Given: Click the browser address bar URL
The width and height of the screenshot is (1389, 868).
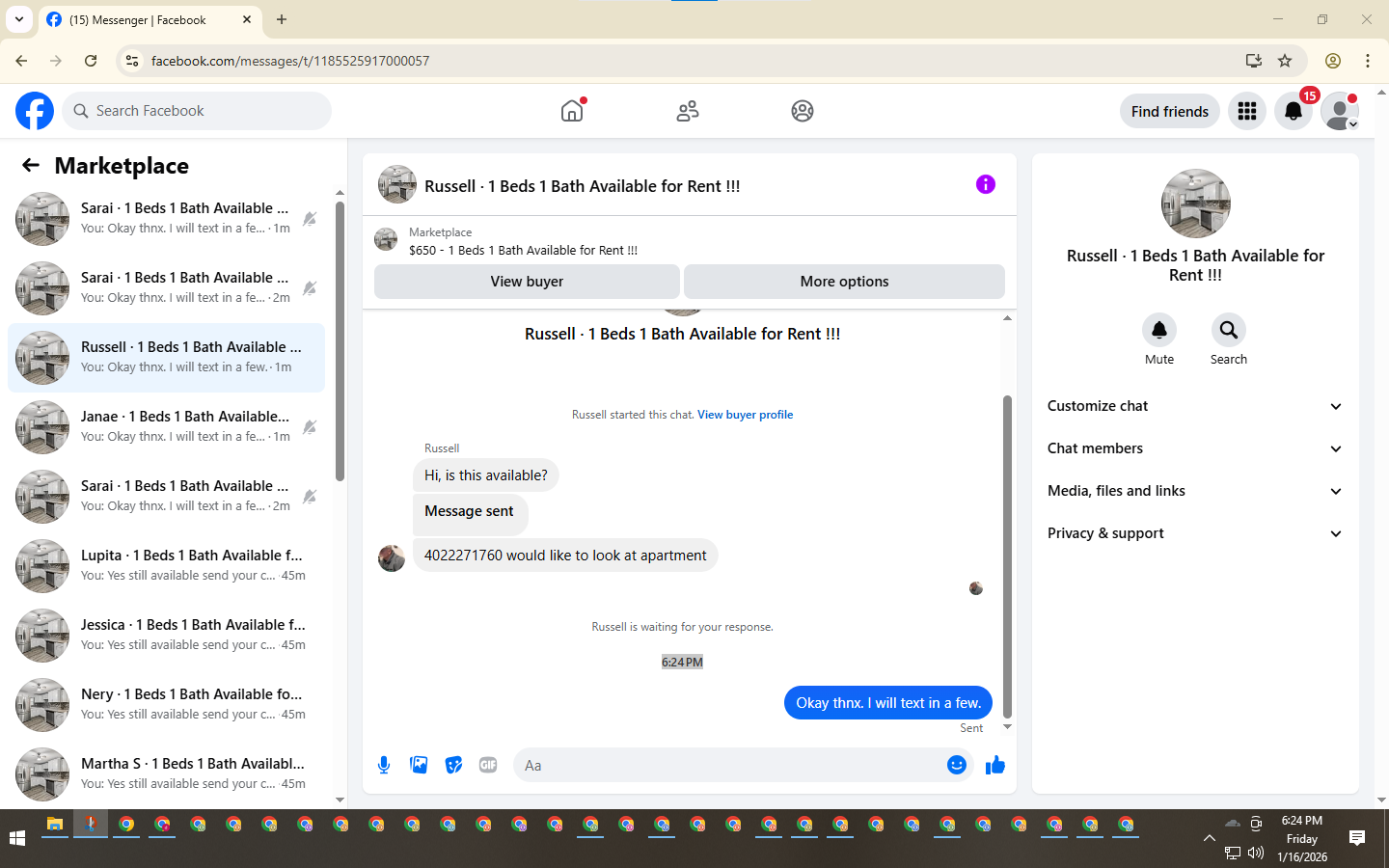Looking at the screenshot, I should tap(290, 61).
